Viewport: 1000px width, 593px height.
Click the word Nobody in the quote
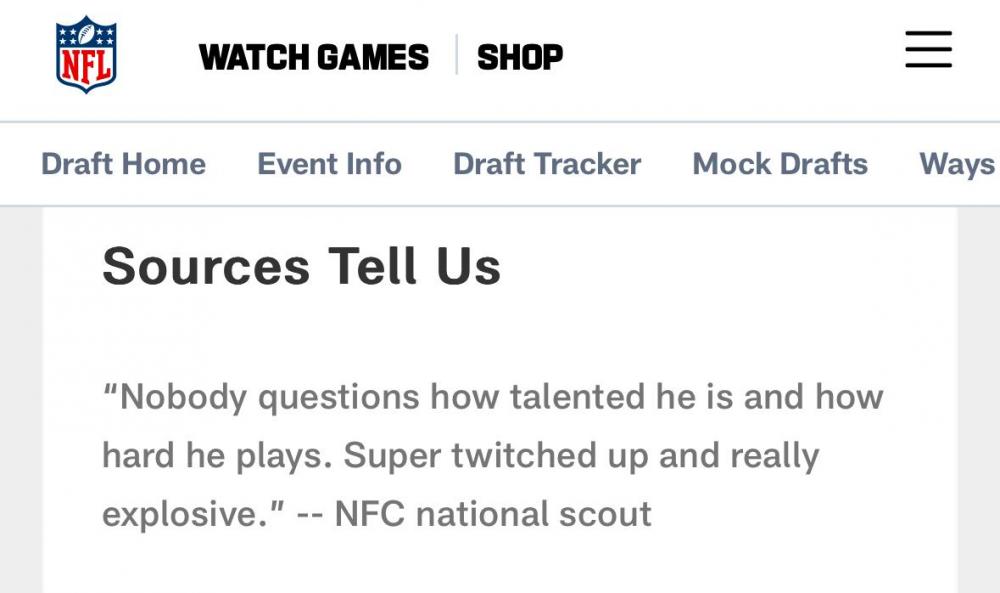tap(184, 397)
